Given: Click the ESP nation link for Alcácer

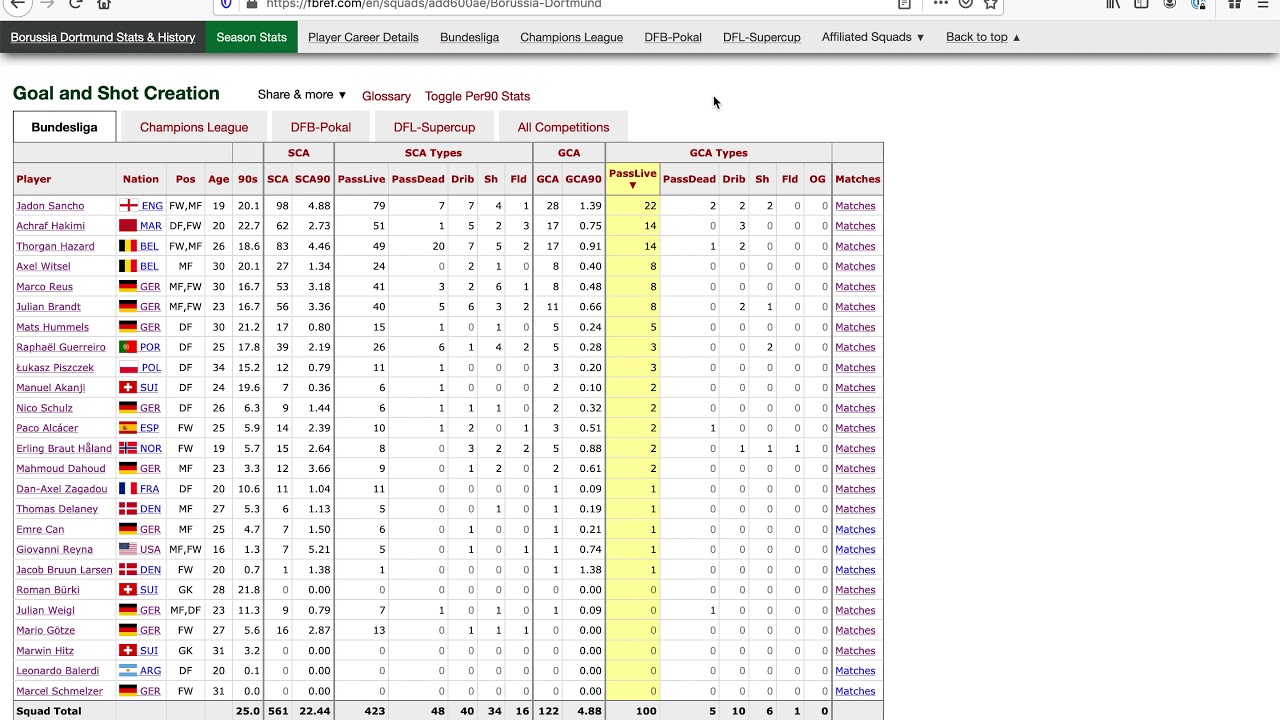Looking at the screenshot, I should click(x=149, y=428).
